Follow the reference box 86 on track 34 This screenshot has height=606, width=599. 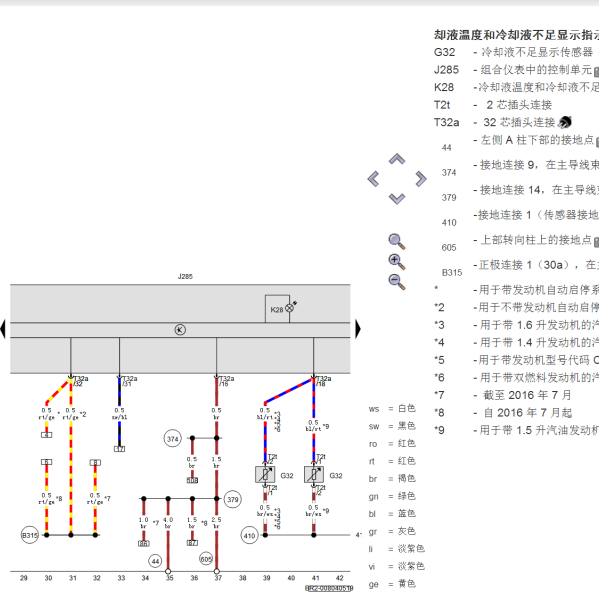coord(144,543)
